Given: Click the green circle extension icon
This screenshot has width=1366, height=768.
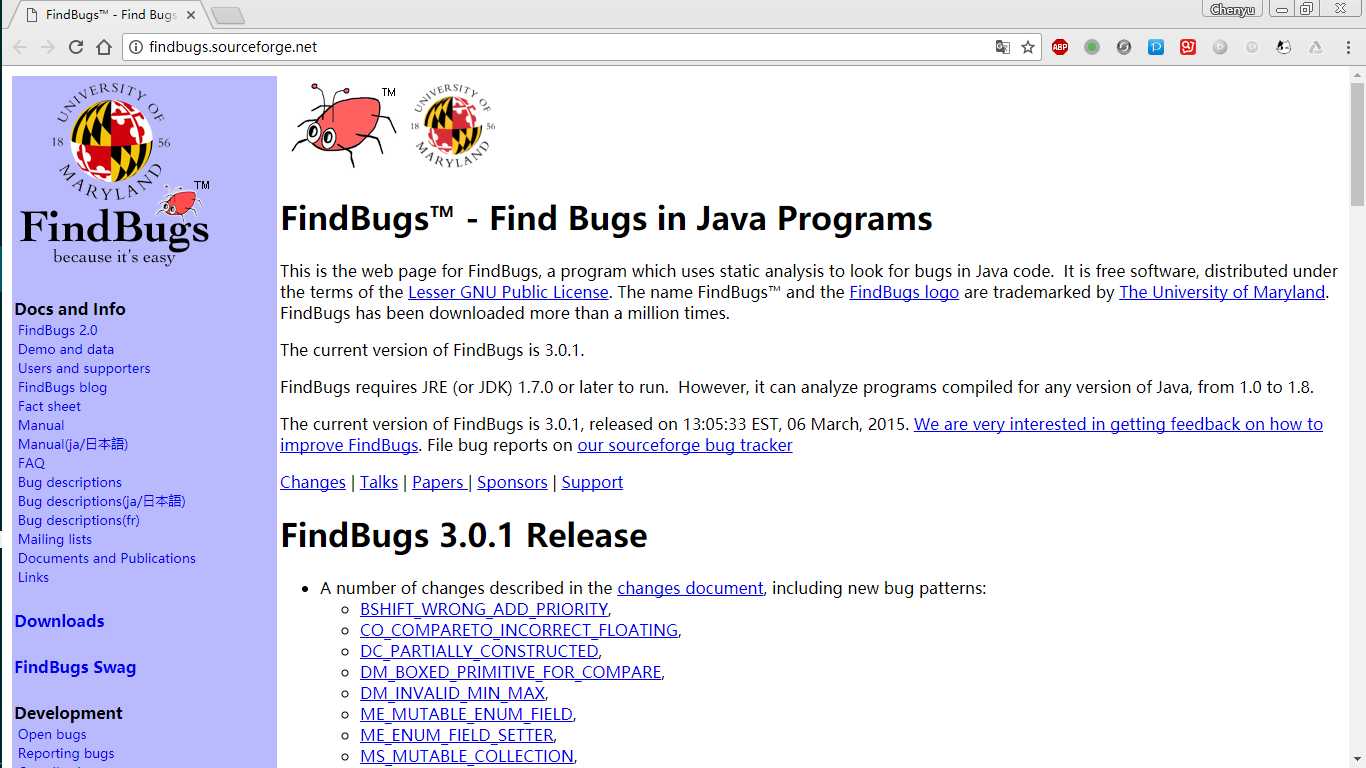Looking at the screenshot, I should click(x=1092, y=47).
